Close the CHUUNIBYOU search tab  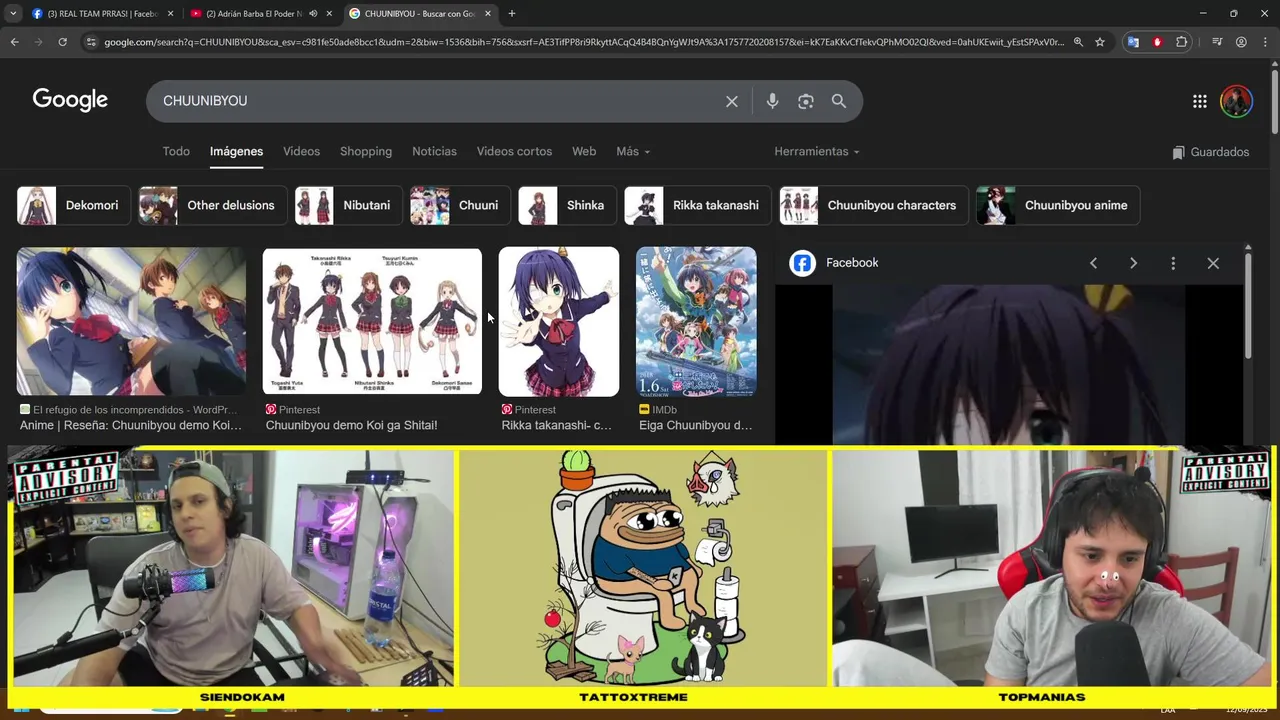(488, 13)
